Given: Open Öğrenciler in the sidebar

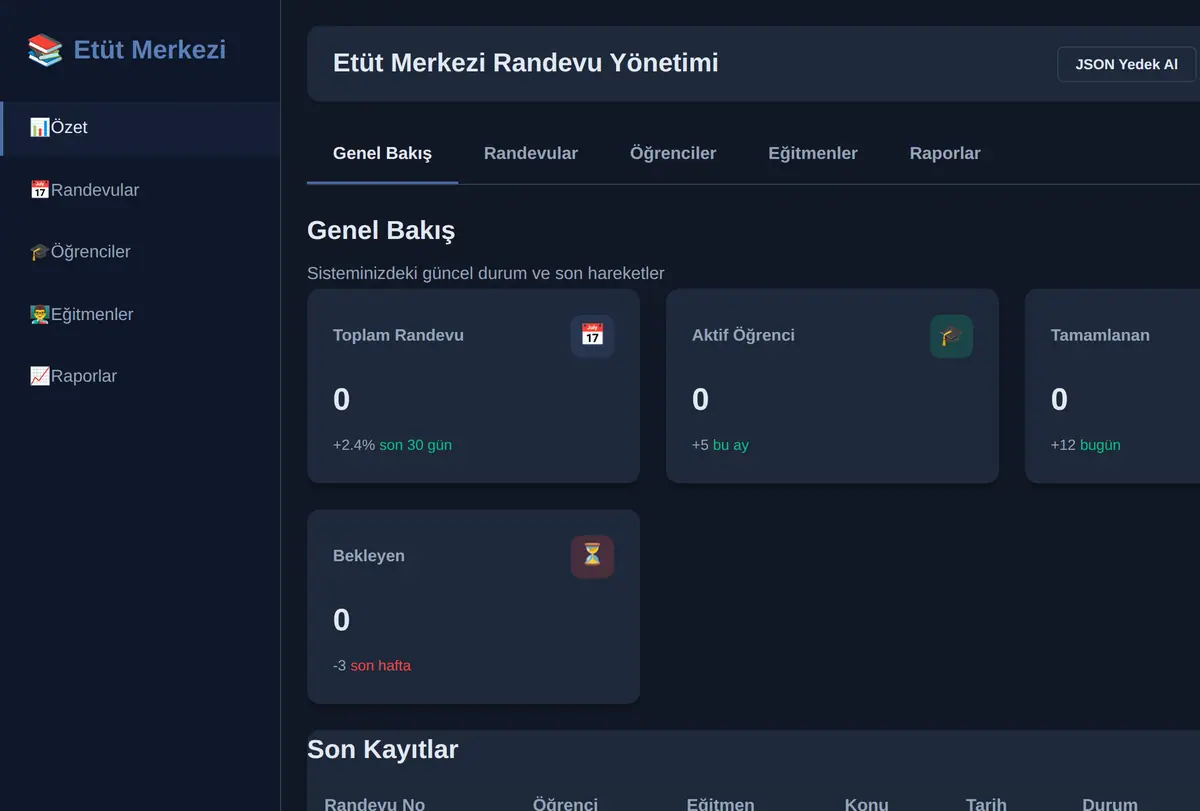Looking at the screenshot, I should coord(140,252).
